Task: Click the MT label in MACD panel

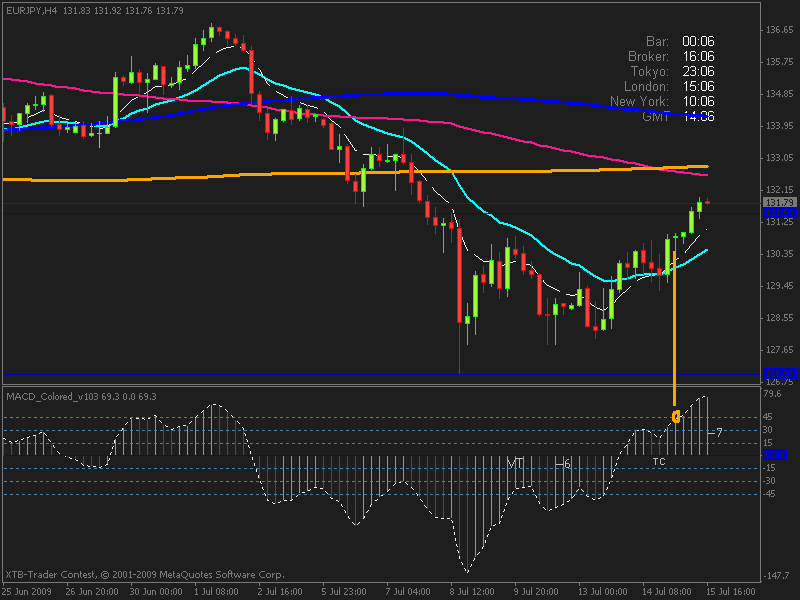Action: [515, 464]
